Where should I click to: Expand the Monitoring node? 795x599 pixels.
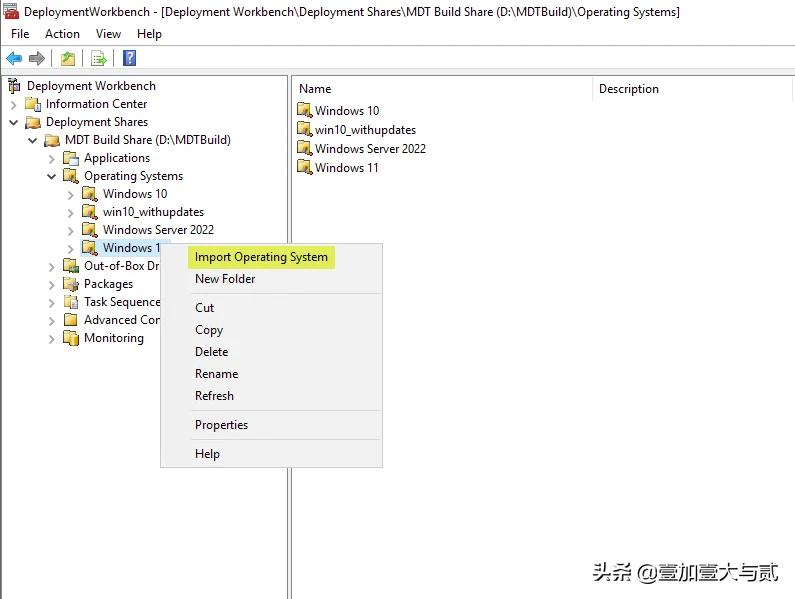52,339
